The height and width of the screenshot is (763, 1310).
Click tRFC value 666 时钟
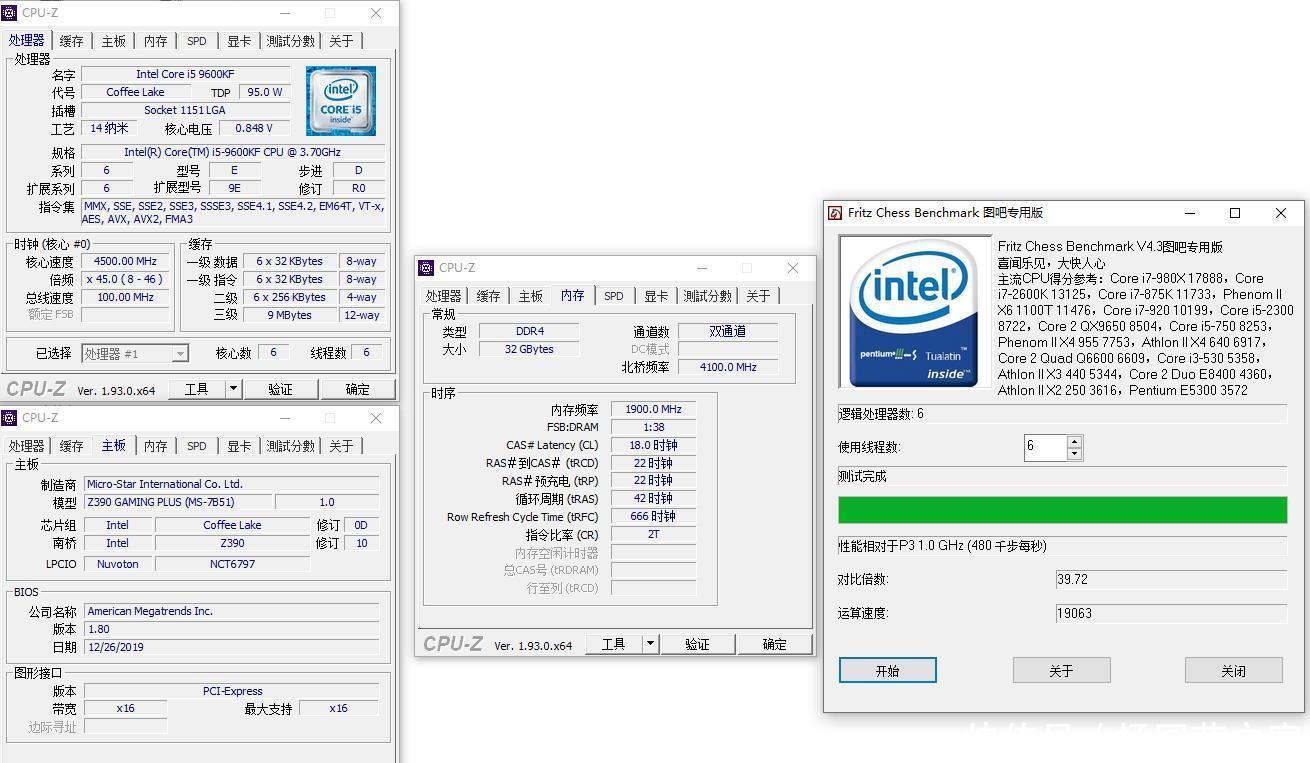[x=654, y=516]
